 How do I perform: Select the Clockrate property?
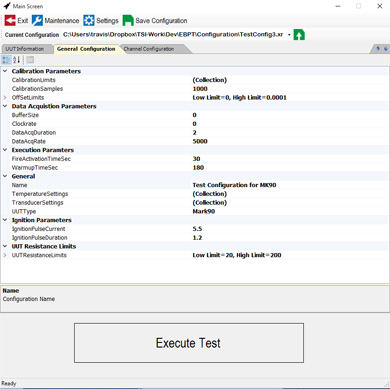click(24, 124)
